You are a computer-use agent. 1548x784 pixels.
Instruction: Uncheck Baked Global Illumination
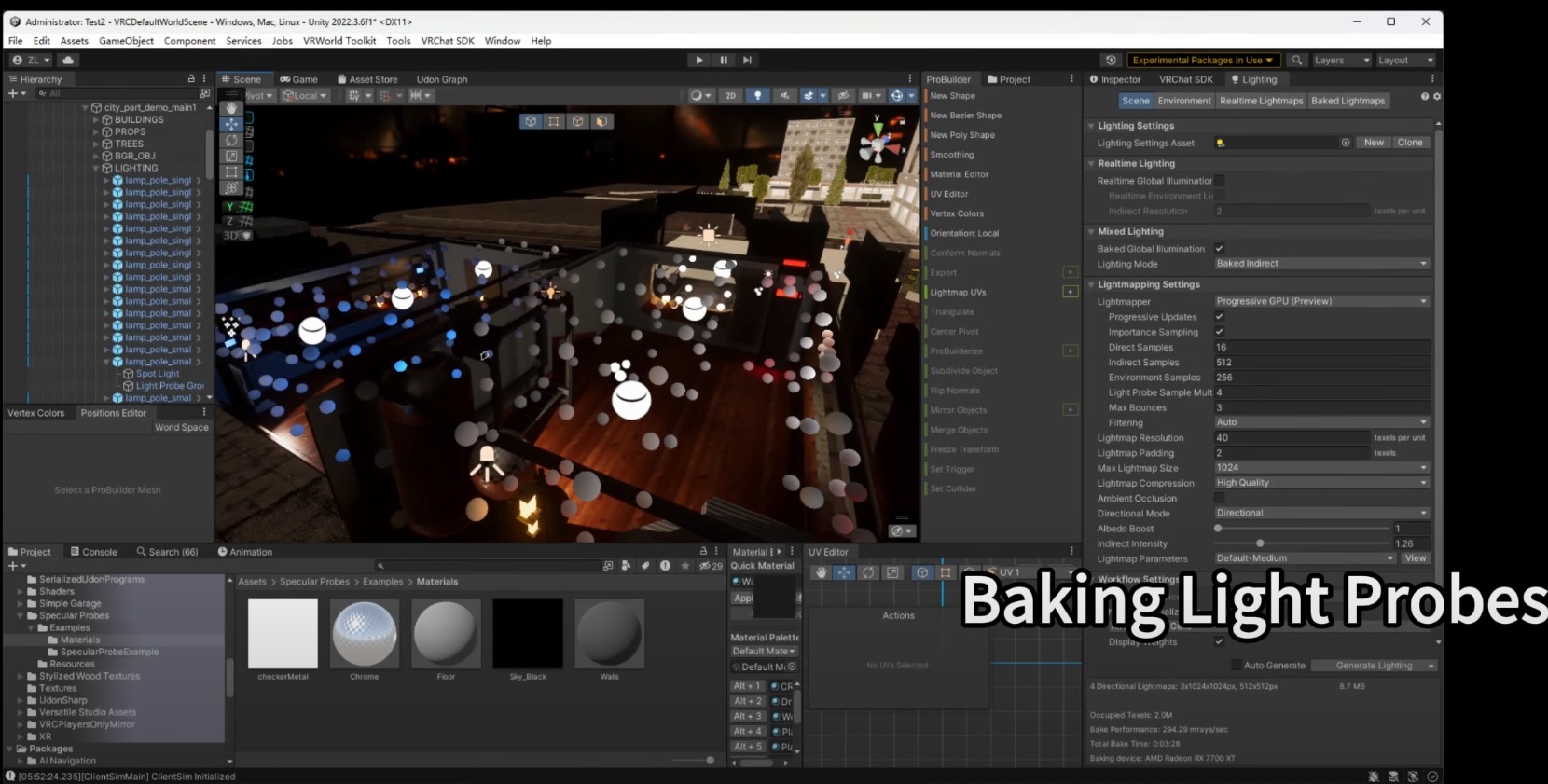click(x=1219, y=249)
